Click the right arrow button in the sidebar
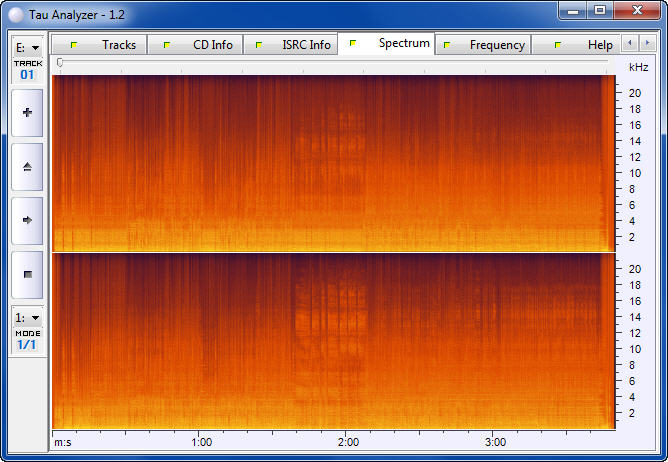This screenshot has height=462, width=668. click(27, 220)
